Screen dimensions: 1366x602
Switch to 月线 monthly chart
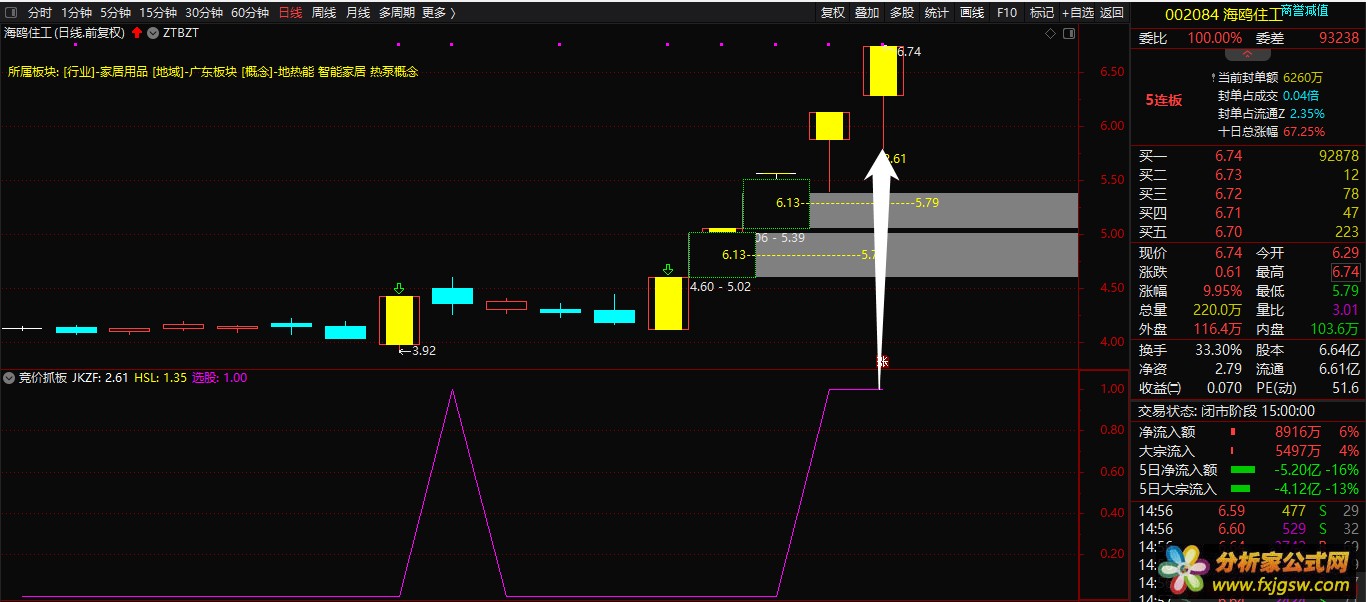[x=358, y=13]
